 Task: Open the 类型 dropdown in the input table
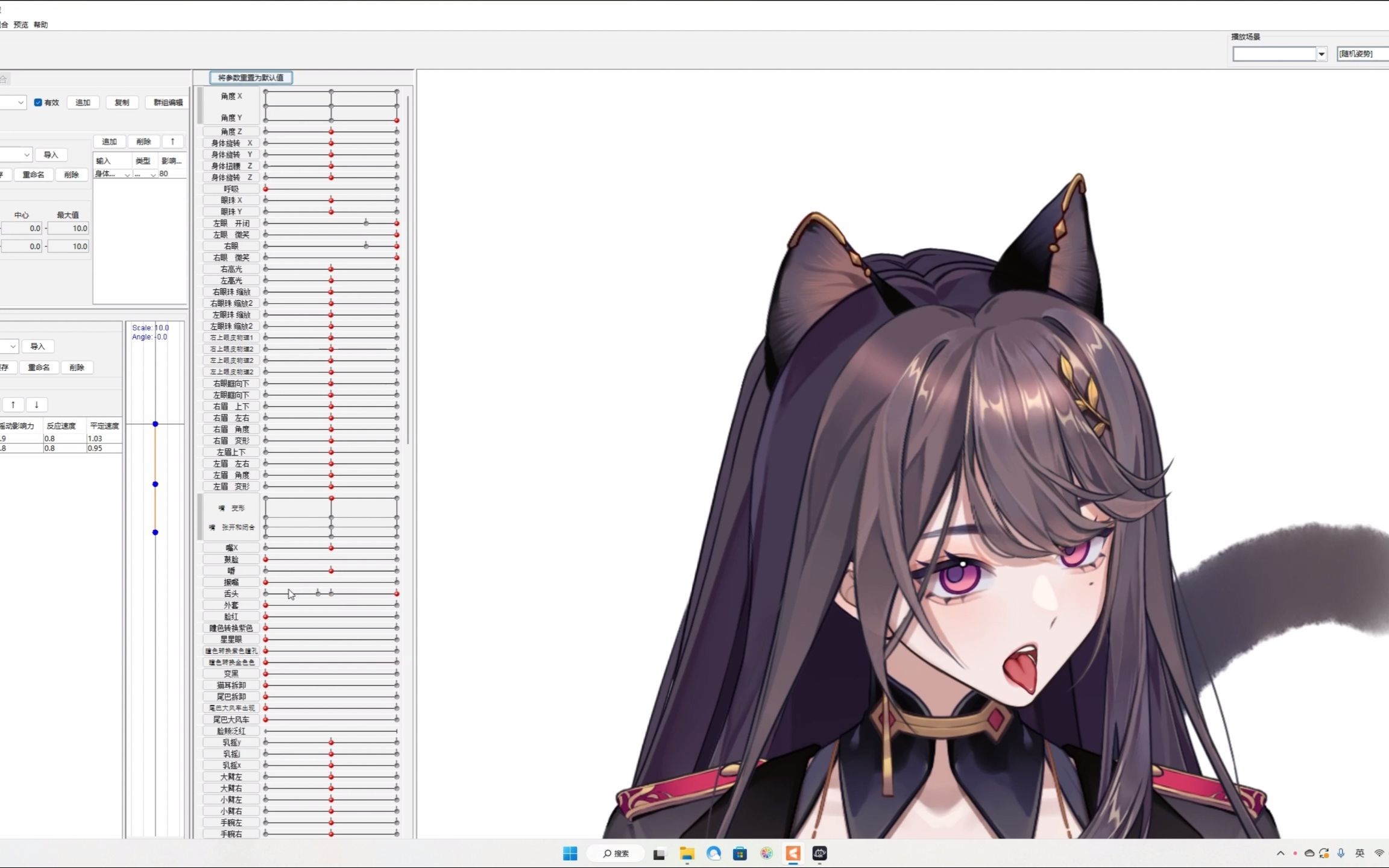coord(153,174)
